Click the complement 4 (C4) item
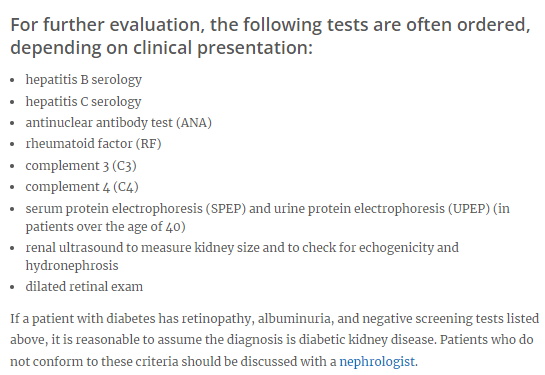 pos(82,187)
